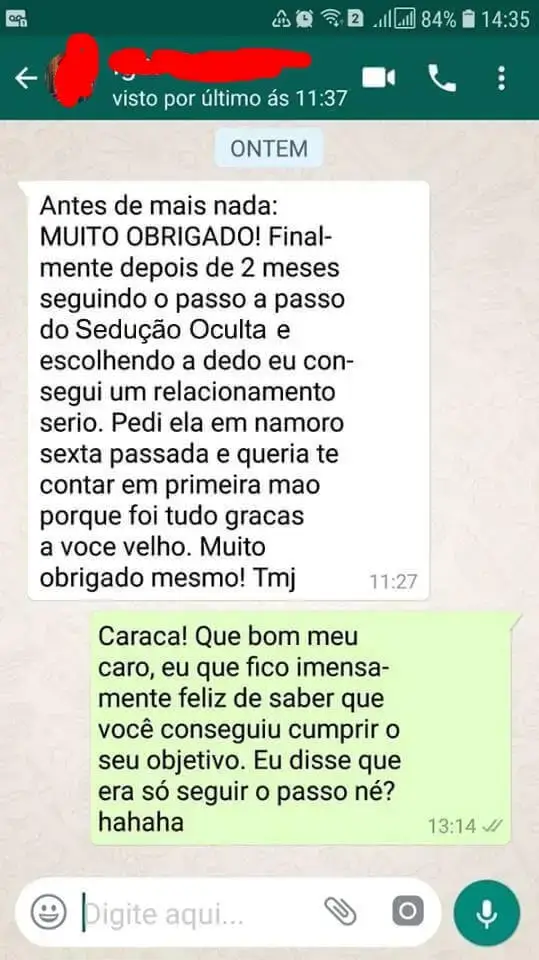Tap the read receipt double checkmarks
The height and width of the screenshot is (960, 539).
(492, 826)
